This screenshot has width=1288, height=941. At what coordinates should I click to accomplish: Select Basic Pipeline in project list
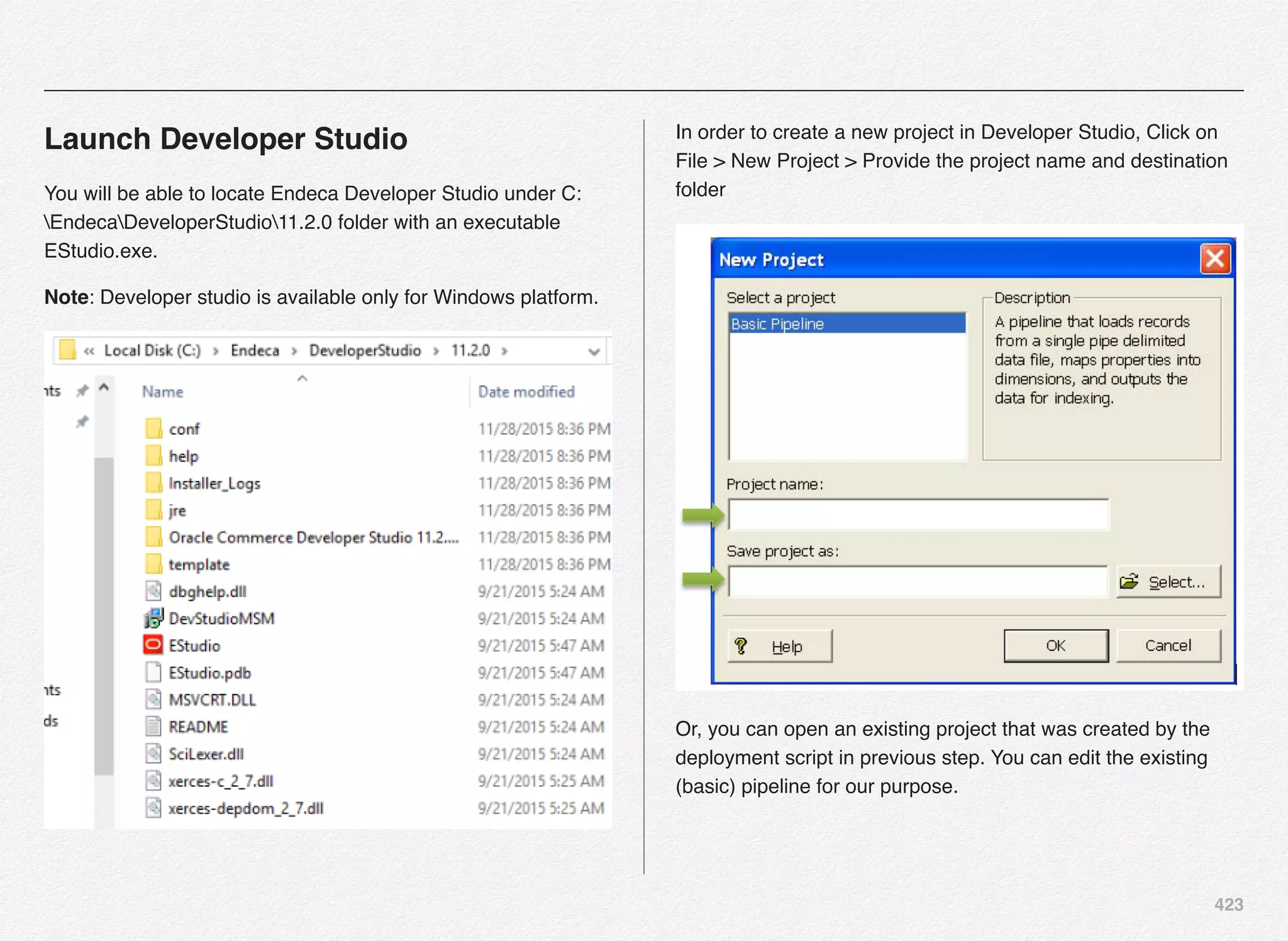pos(847,323)
